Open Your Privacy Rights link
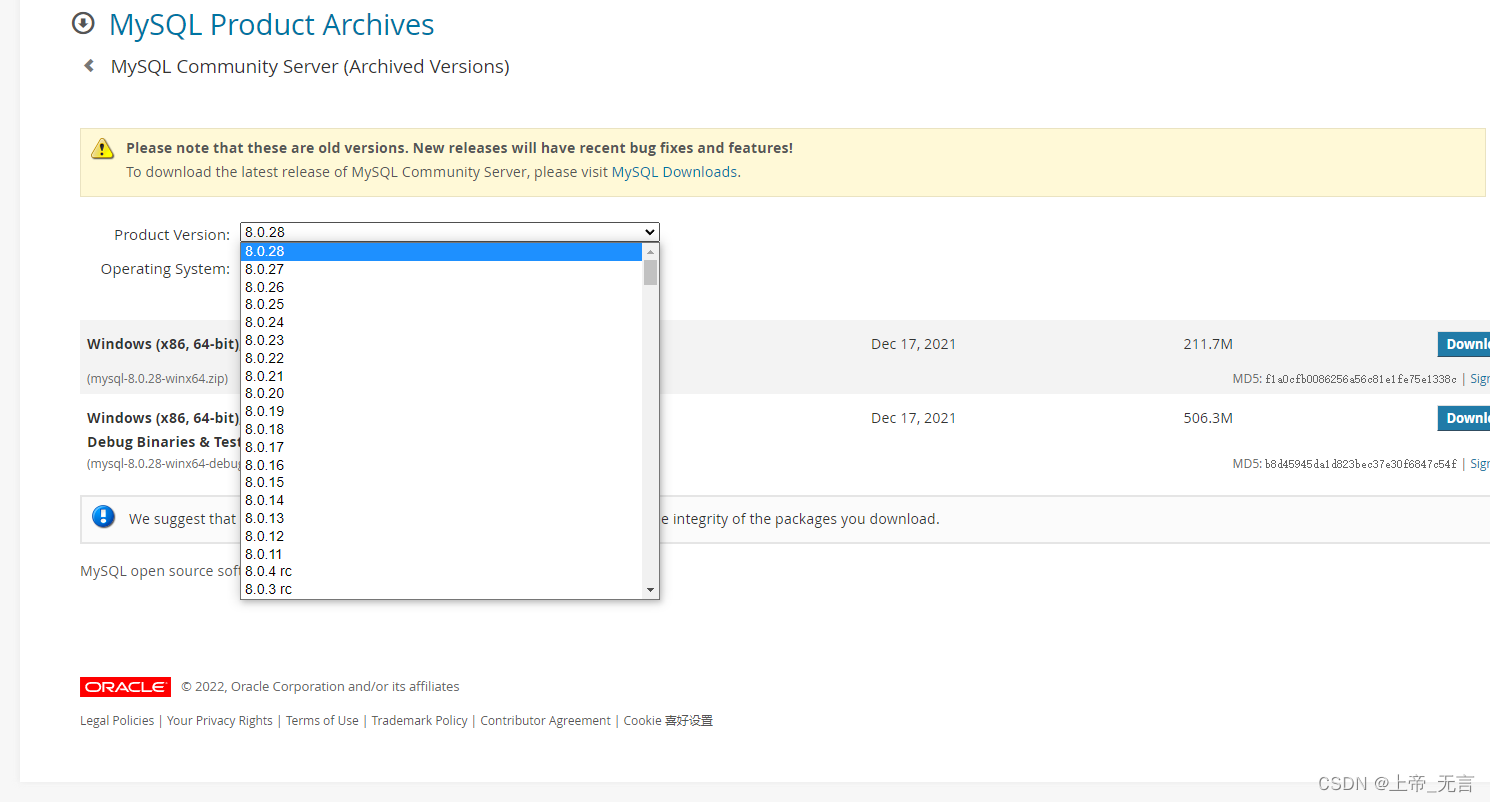Viewport: 1490px width, 802px height. 220,720
